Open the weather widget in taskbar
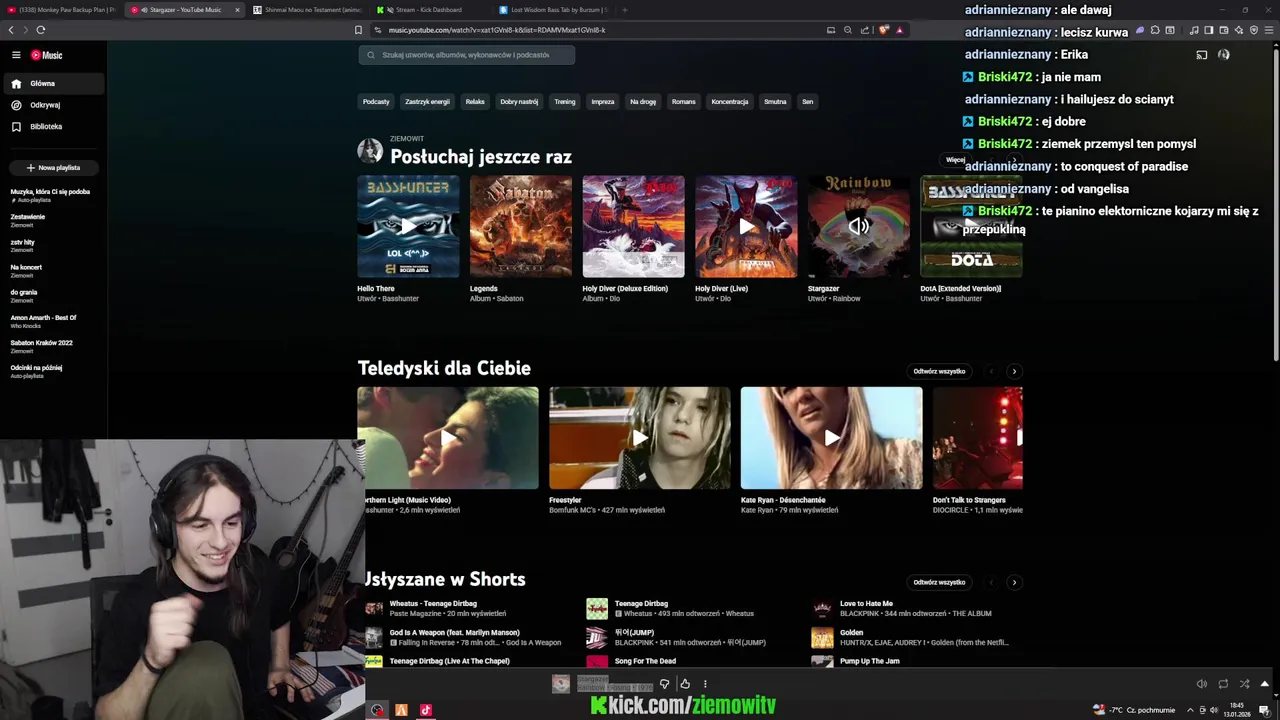The height and width of the screenshot is (720, 1280). pyautogui.click(x=1134, y=710)
